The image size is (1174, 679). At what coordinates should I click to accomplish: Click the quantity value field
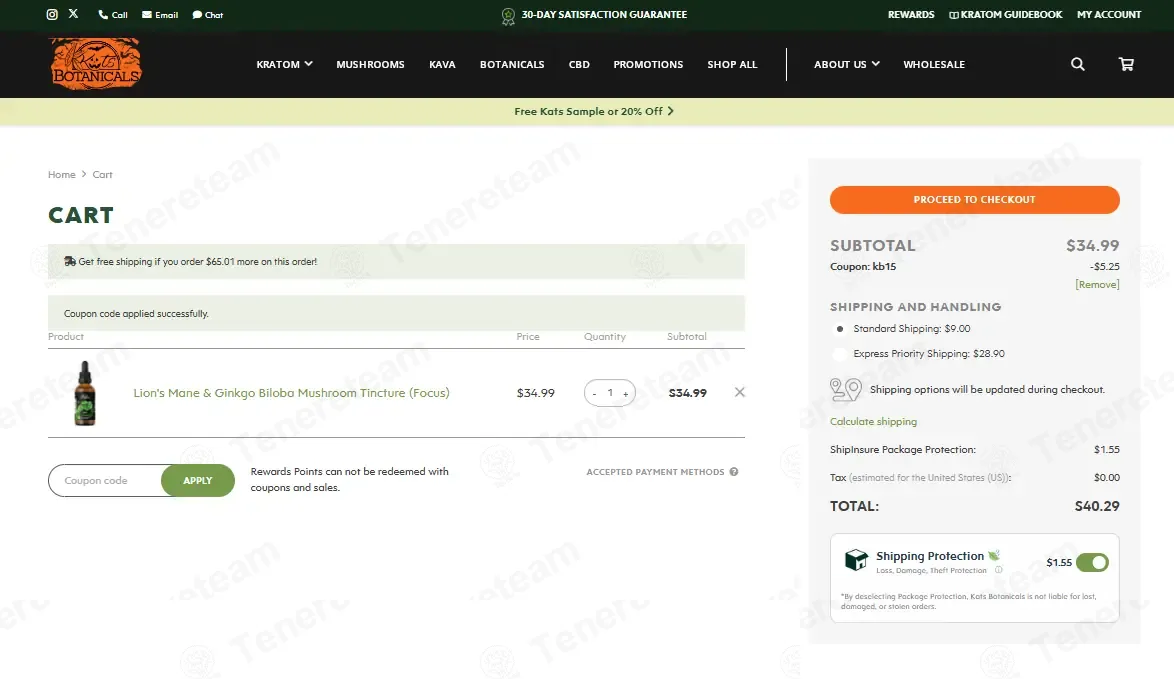click(610, 393)
